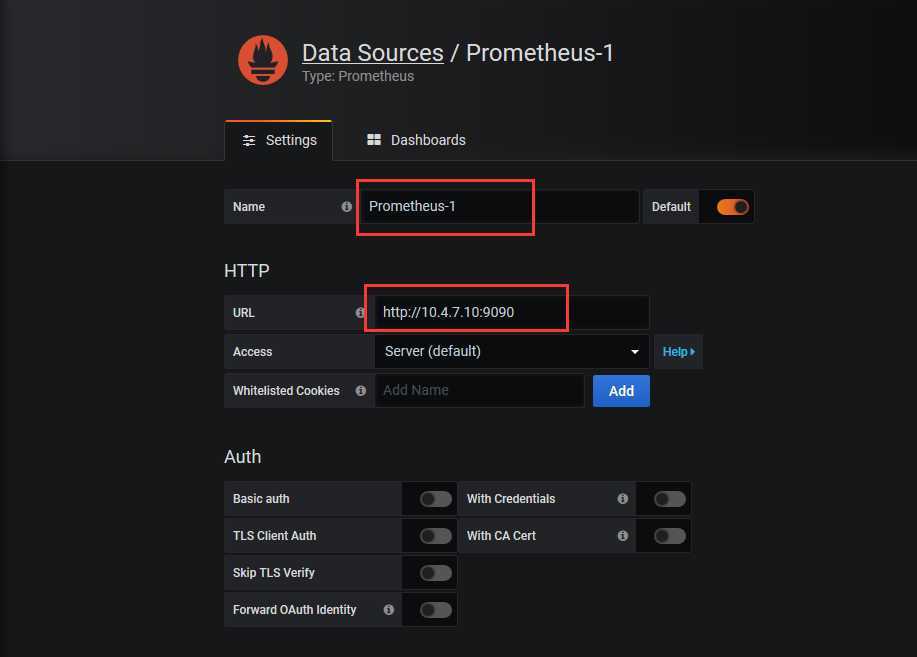
Task: Click the Default label text
Action: click(671, 207)
